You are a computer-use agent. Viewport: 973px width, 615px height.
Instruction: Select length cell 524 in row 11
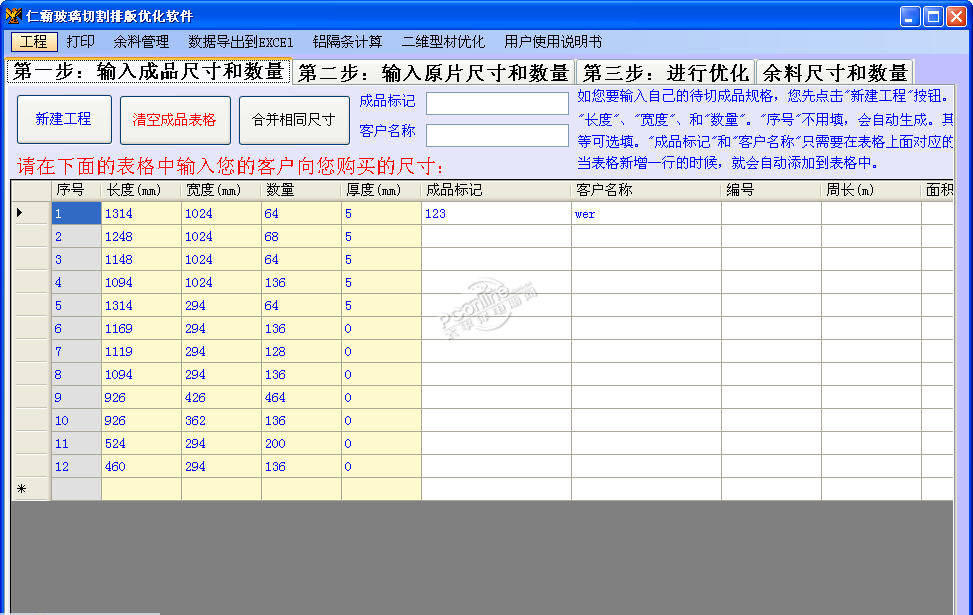tap(141, 443)
